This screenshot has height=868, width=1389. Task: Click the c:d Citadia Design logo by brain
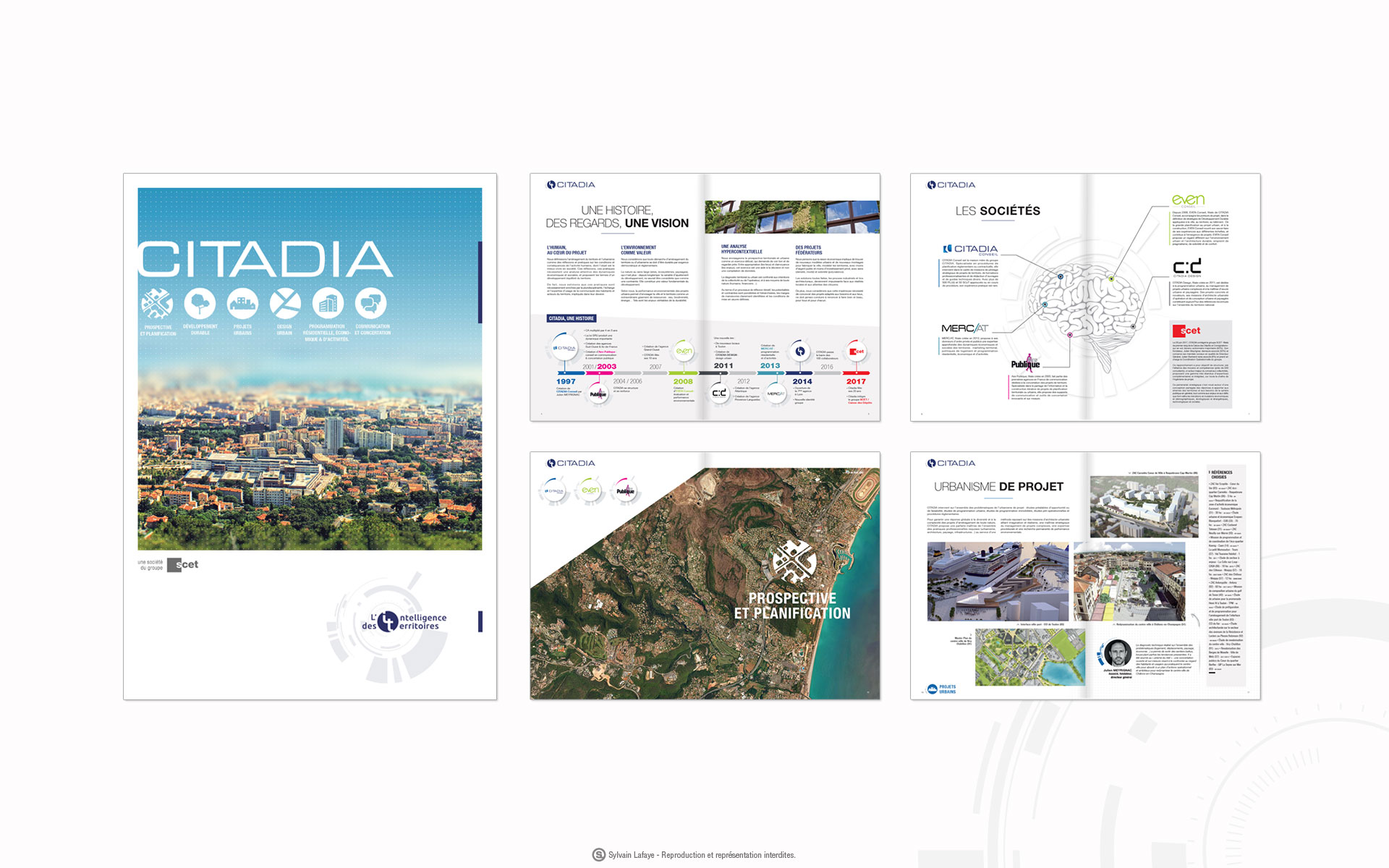coord(1187,268)
